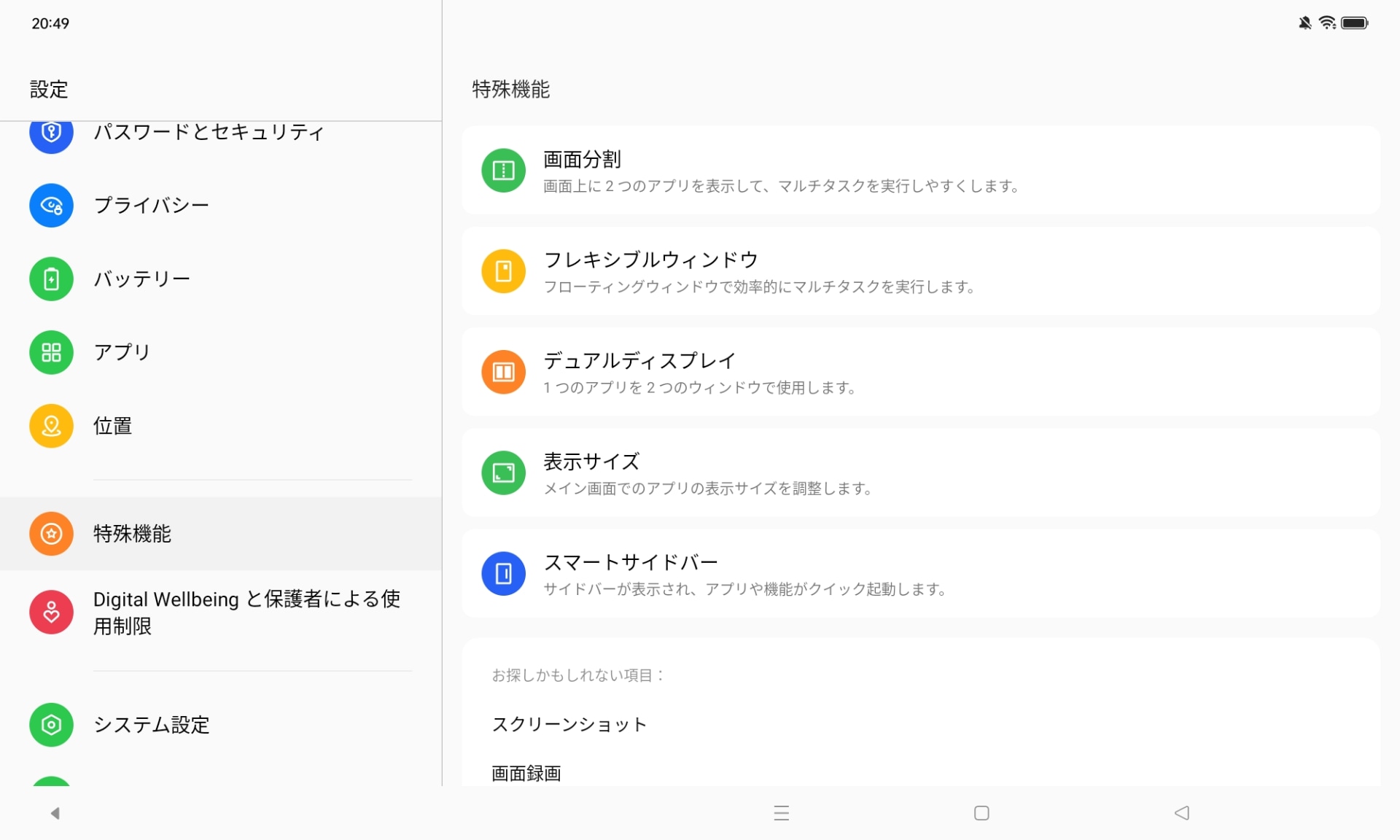Open the アプリ (Apps) settings icon
Image resolution: width=1400 pixels, height=840 pixels.
coord(51,352)
